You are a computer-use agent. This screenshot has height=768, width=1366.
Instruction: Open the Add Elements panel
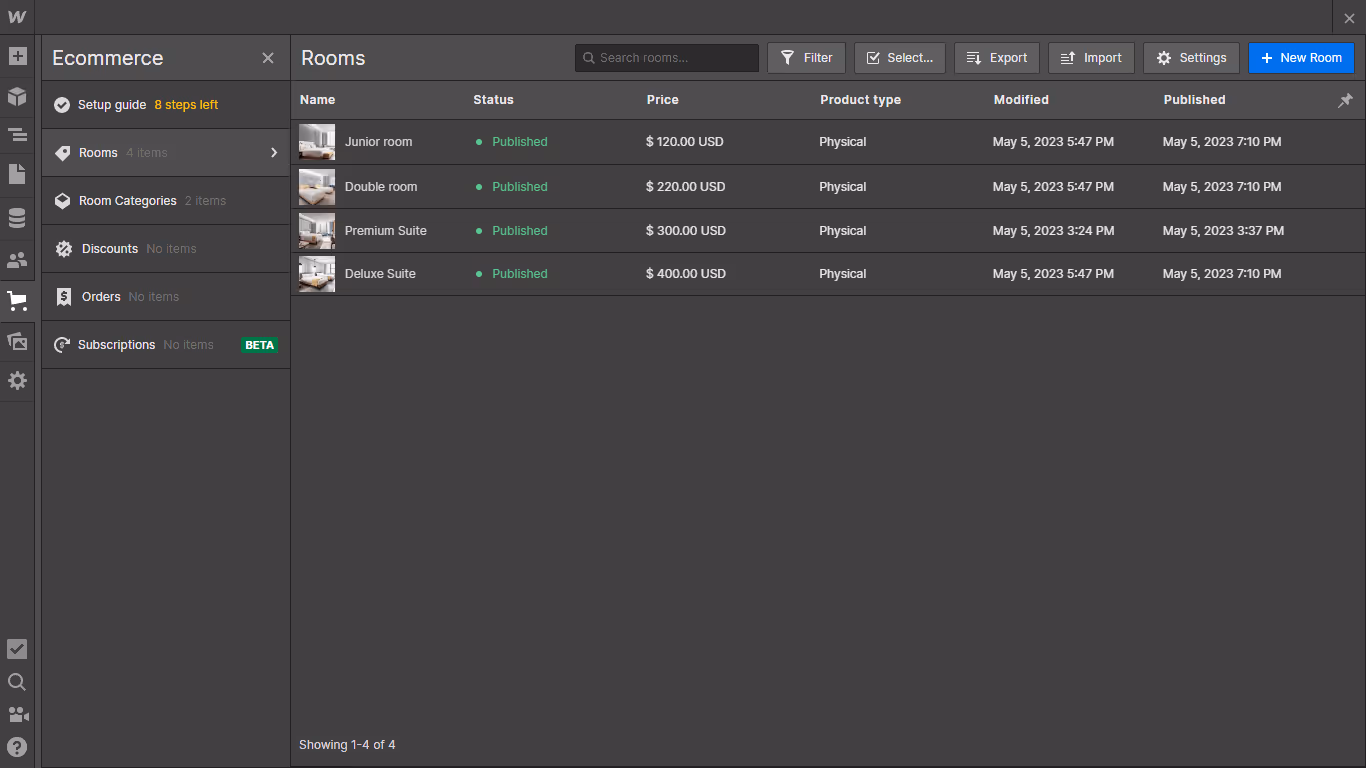[x=17, y=56]
